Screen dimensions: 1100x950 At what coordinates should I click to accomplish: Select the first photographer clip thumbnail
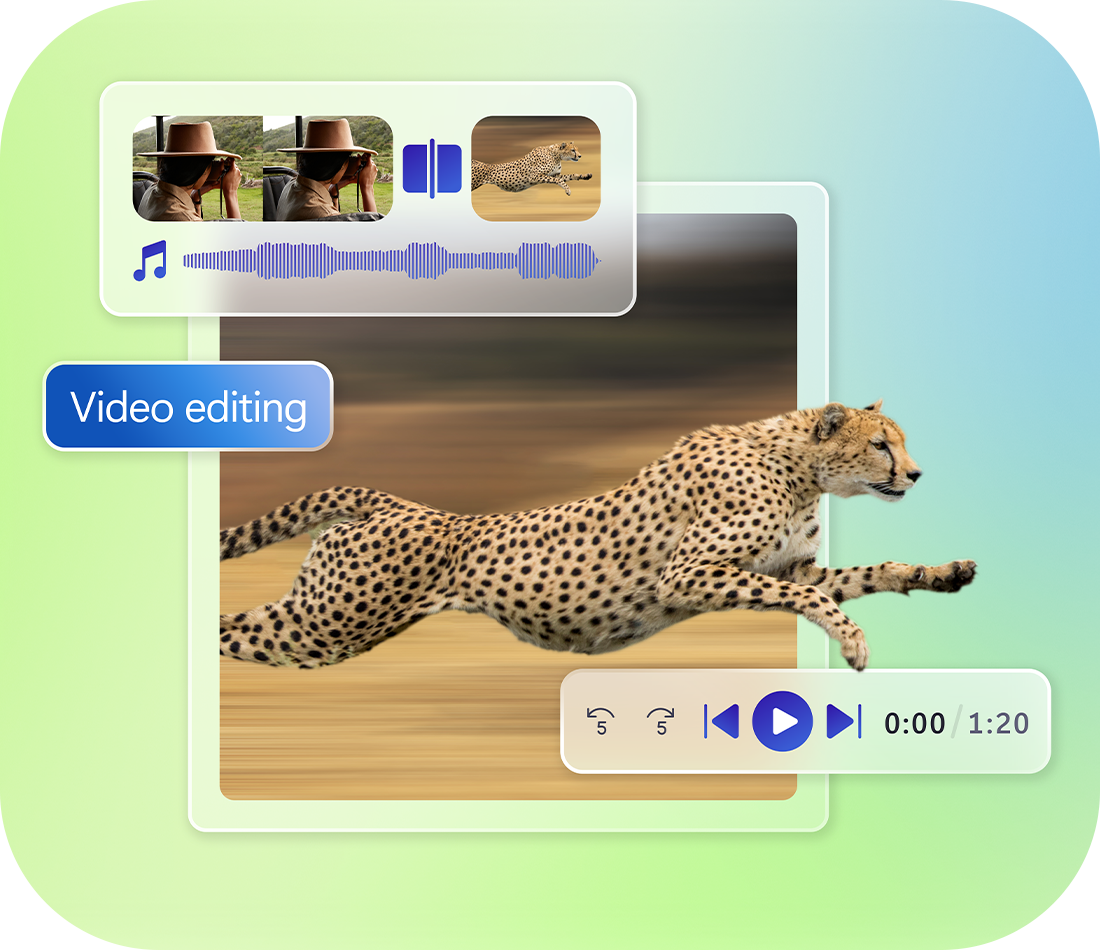(198, 168)
